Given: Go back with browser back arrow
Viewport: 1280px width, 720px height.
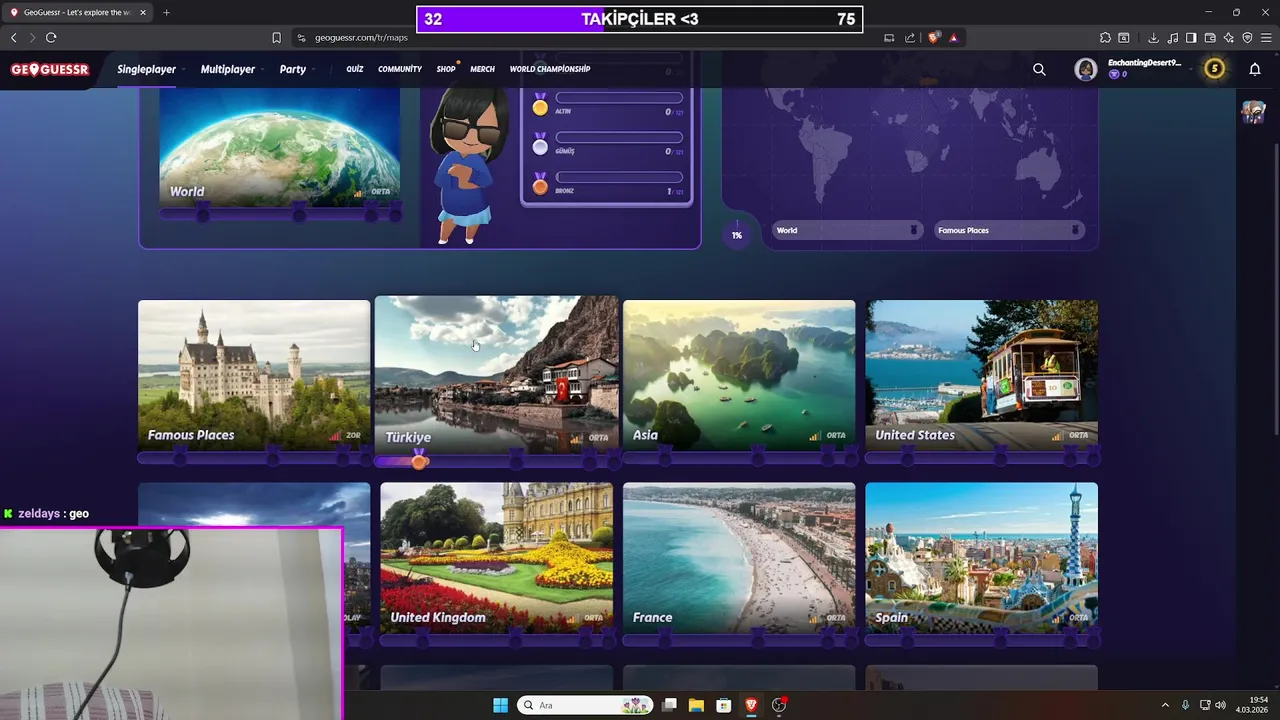Looking at the screenshot, I should point(14,38).
